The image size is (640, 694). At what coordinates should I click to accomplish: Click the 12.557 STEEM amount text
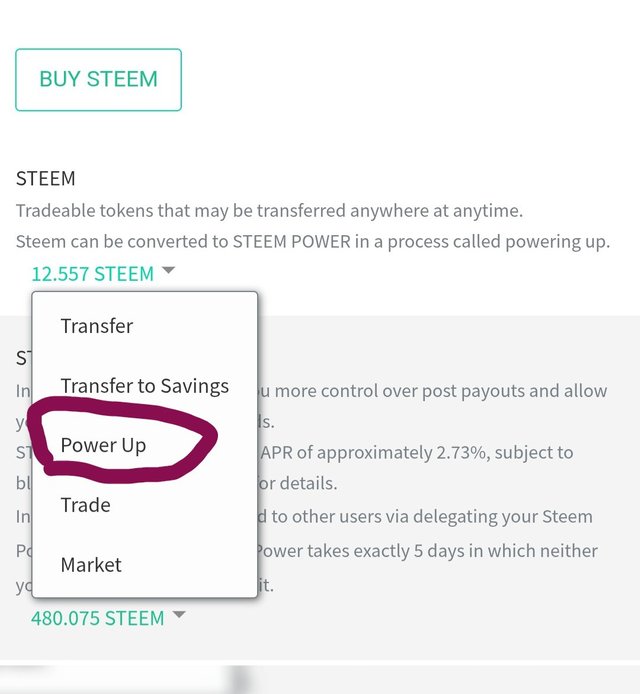93,274
